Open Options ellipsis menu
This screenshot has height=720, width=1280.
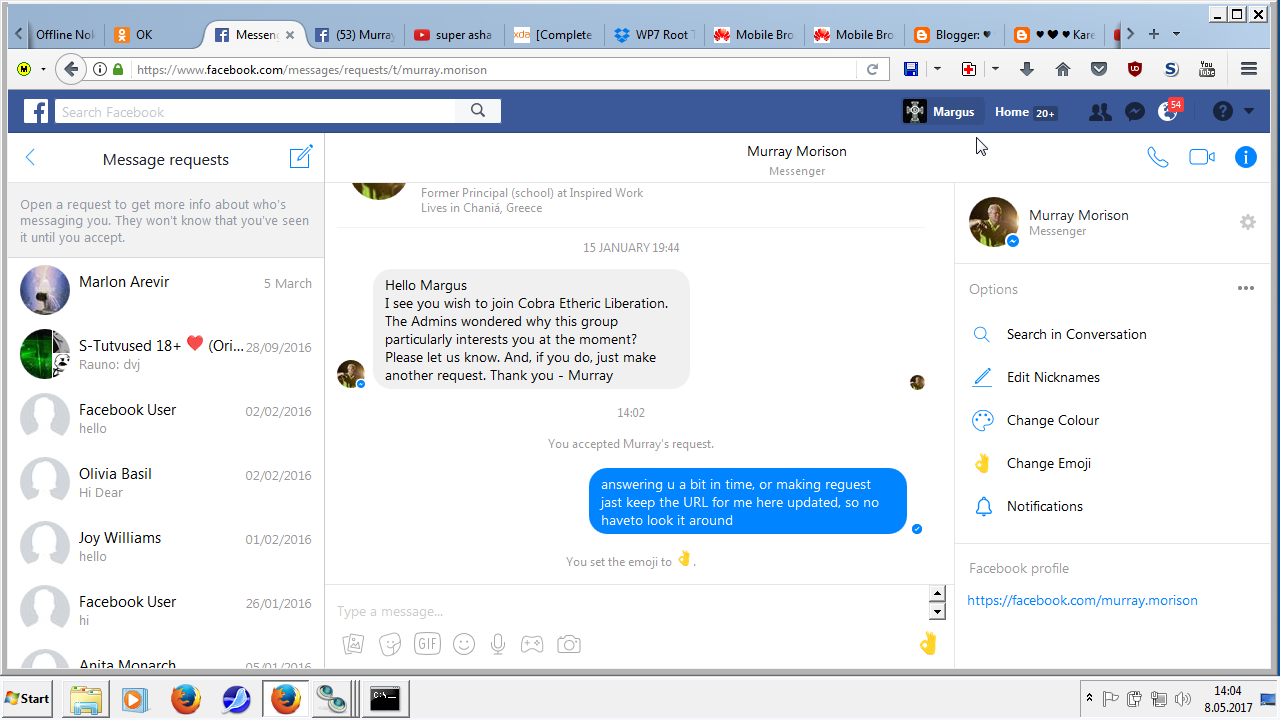coord(1245,288)
